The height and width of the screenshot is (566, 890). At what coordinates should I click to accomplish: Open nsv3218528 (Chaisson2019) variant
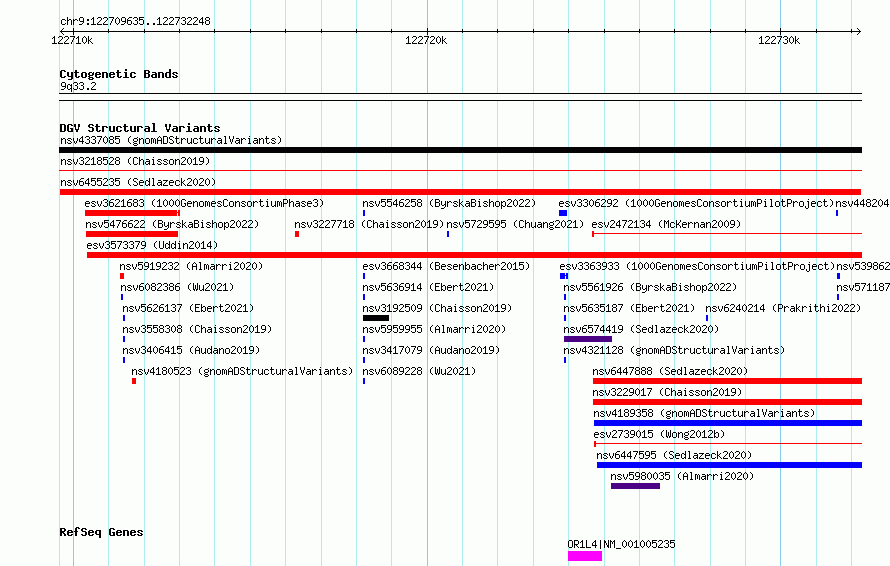point(135,161)
